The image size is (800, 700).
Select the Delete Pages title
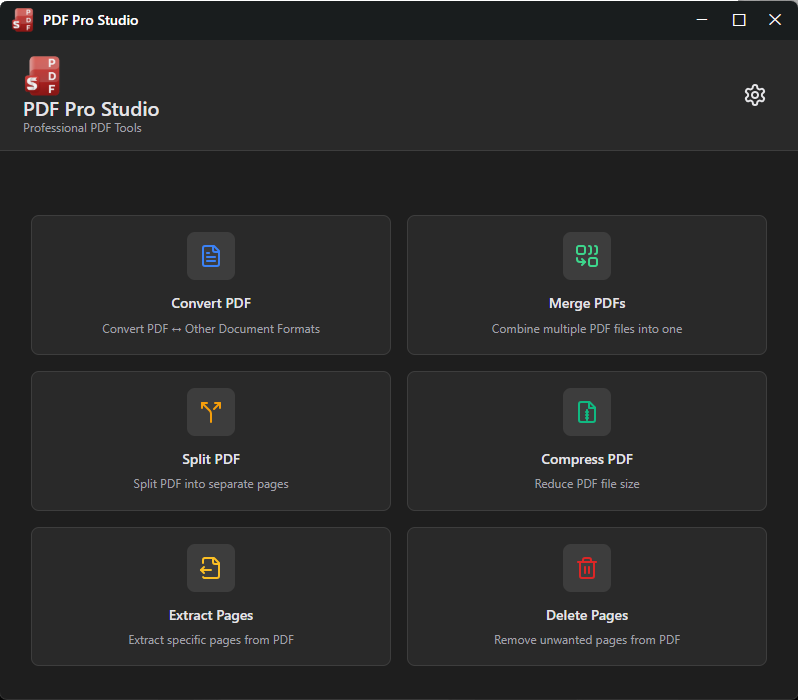point(587,616)
